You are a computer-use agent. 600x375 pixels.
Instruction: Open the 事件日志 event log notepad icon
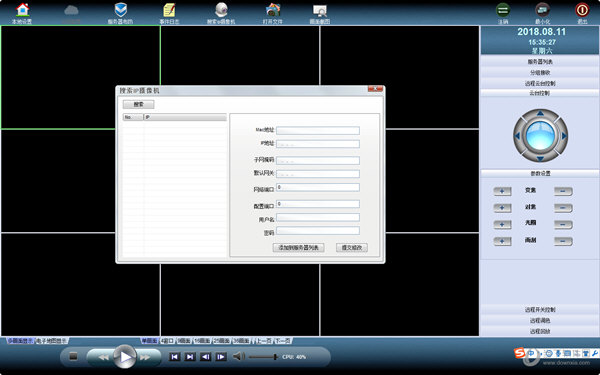pos(169,10)
